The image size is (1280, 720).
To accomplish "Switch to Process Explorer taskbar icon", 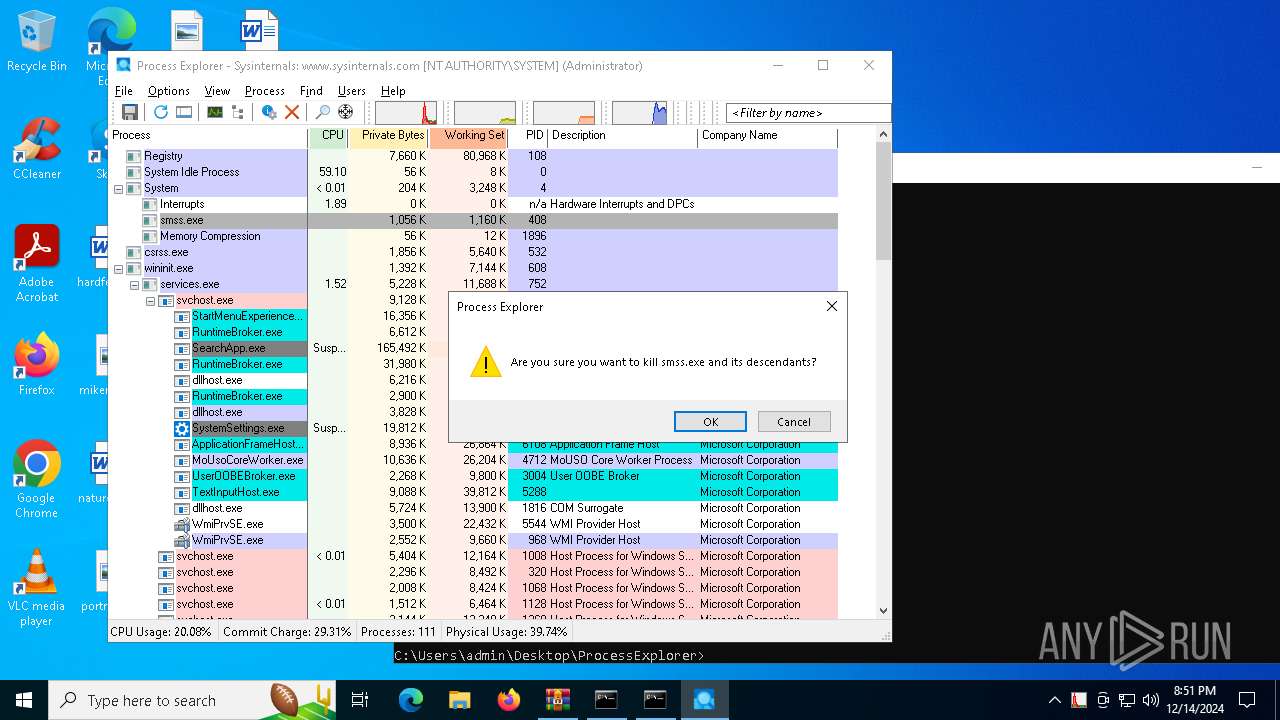I will (704, 700).
